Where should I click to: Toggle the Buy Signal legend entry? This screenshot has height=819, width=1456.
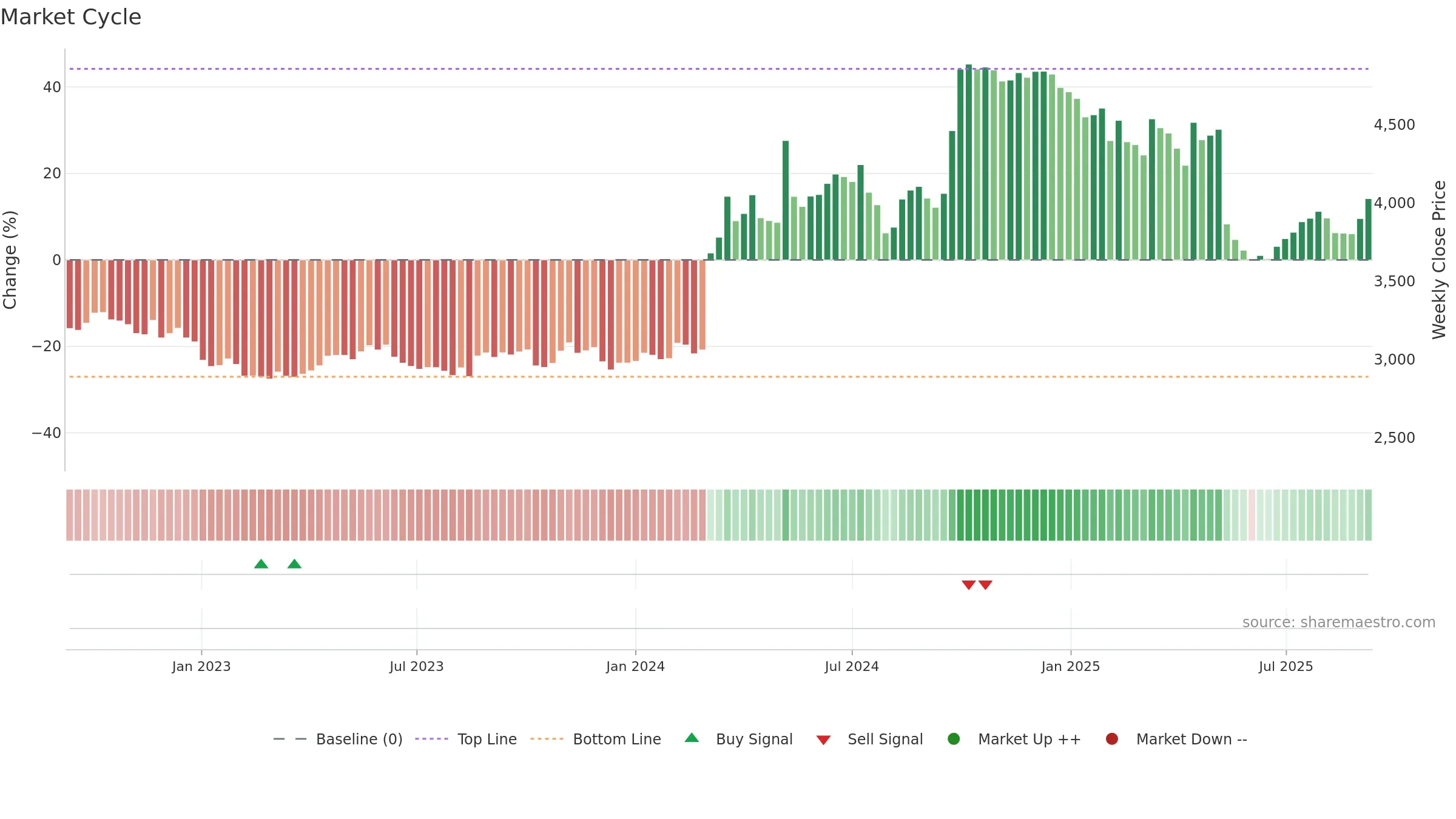738,739
